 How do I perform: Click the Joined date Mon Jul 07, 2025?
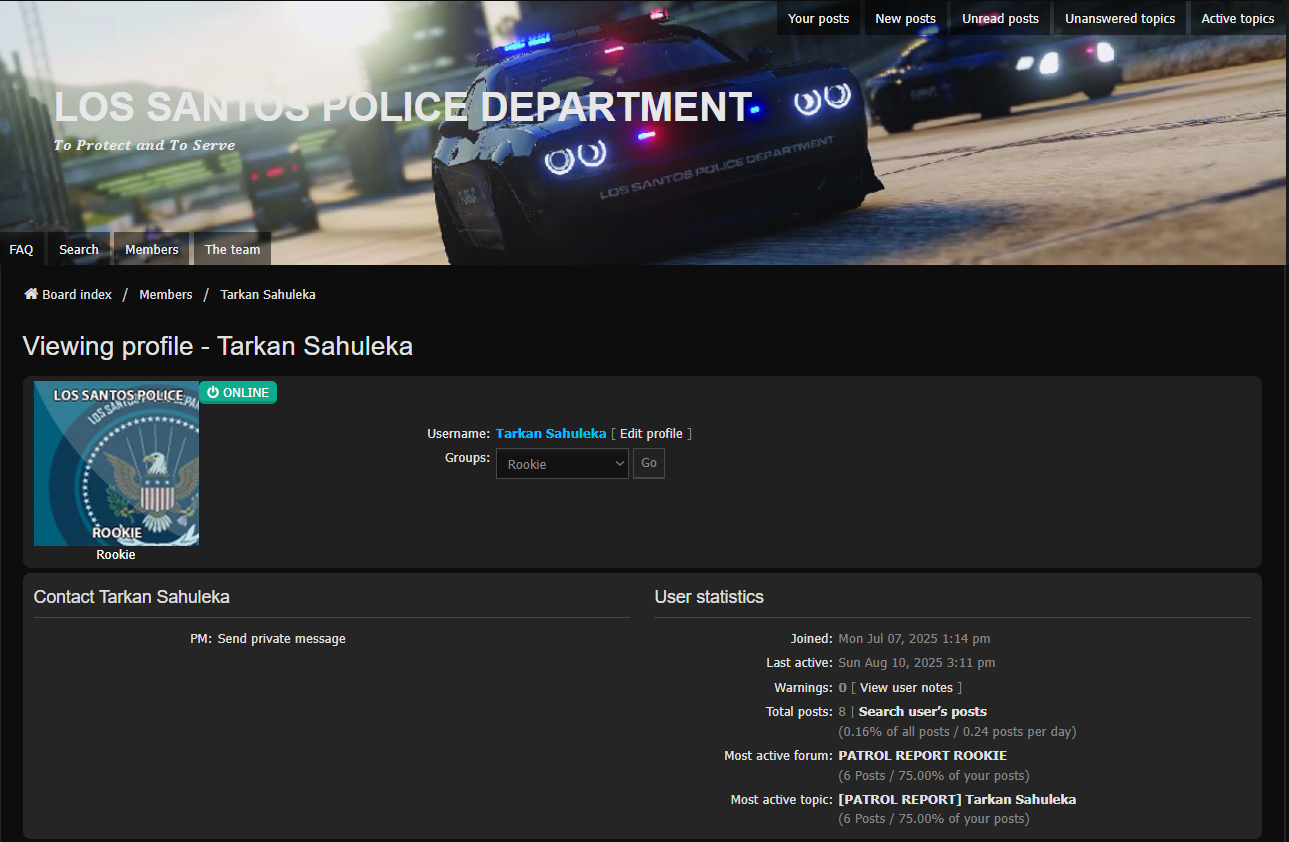[914, 638]
